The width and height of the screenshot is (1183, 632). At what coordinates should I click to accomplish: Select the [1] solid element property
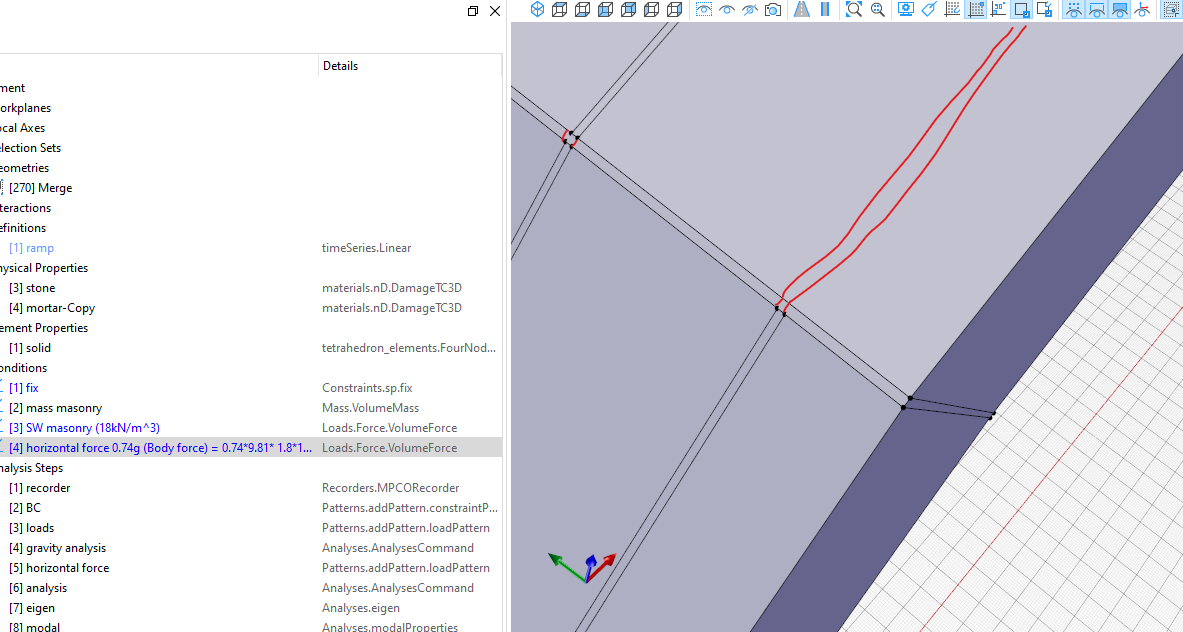pyautogui.click(x=30, y=348)
